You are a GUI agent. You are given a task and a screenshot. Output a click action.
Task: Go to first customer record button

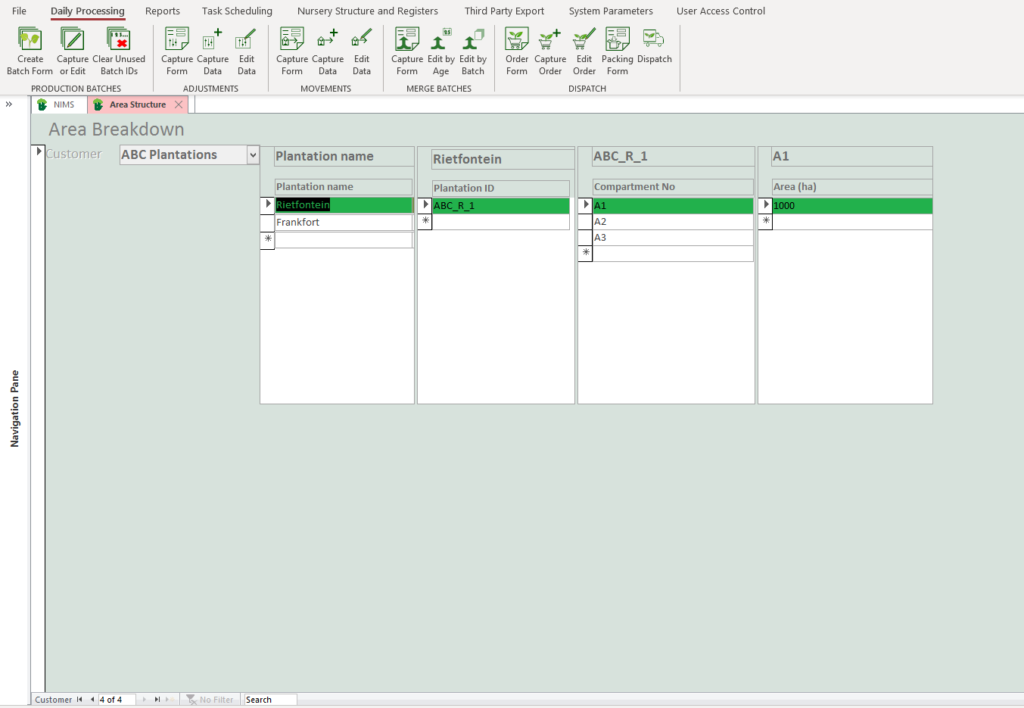pyautogui.click(x=80, y=700)
